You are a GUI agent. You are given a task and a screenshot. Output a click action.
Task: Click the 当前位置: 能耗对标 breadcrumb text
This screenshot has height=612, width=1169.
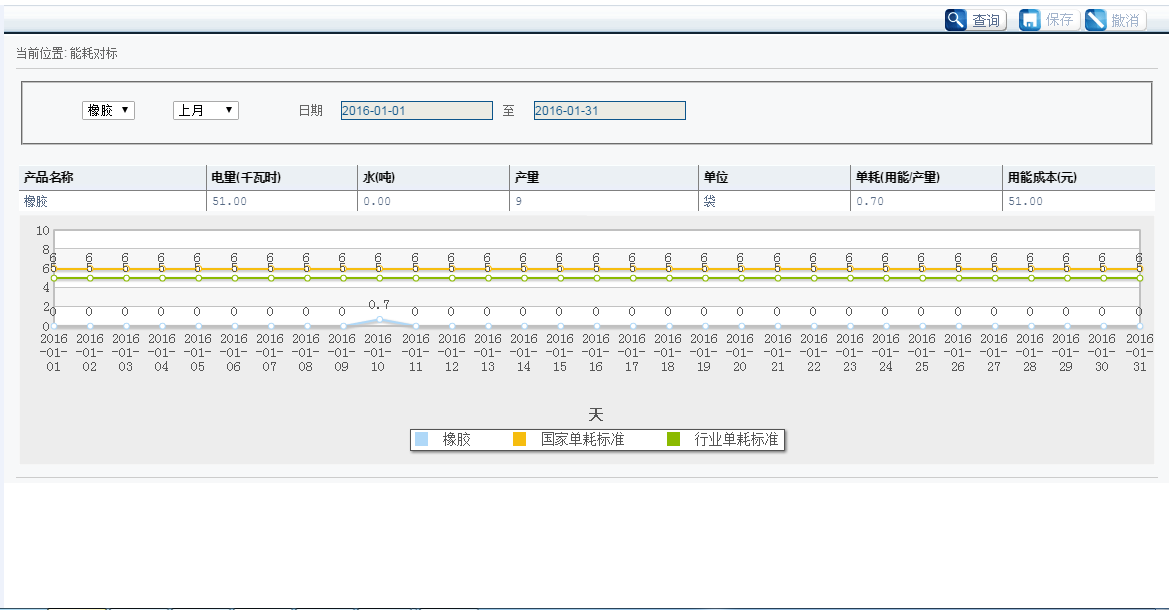pos(67,54)
